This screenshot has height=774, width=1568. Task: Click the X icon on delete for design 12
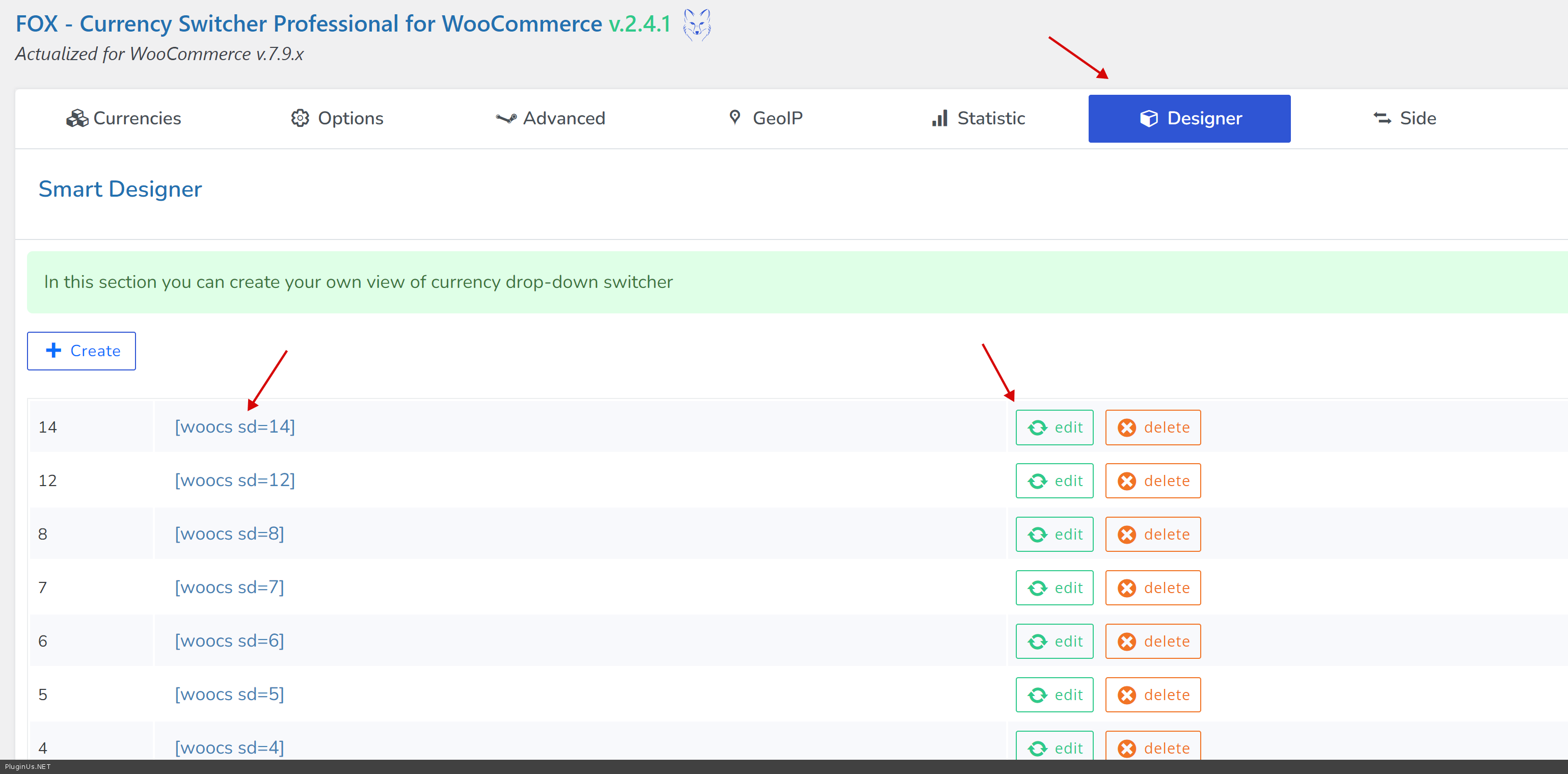click(x=1127, y=481)
